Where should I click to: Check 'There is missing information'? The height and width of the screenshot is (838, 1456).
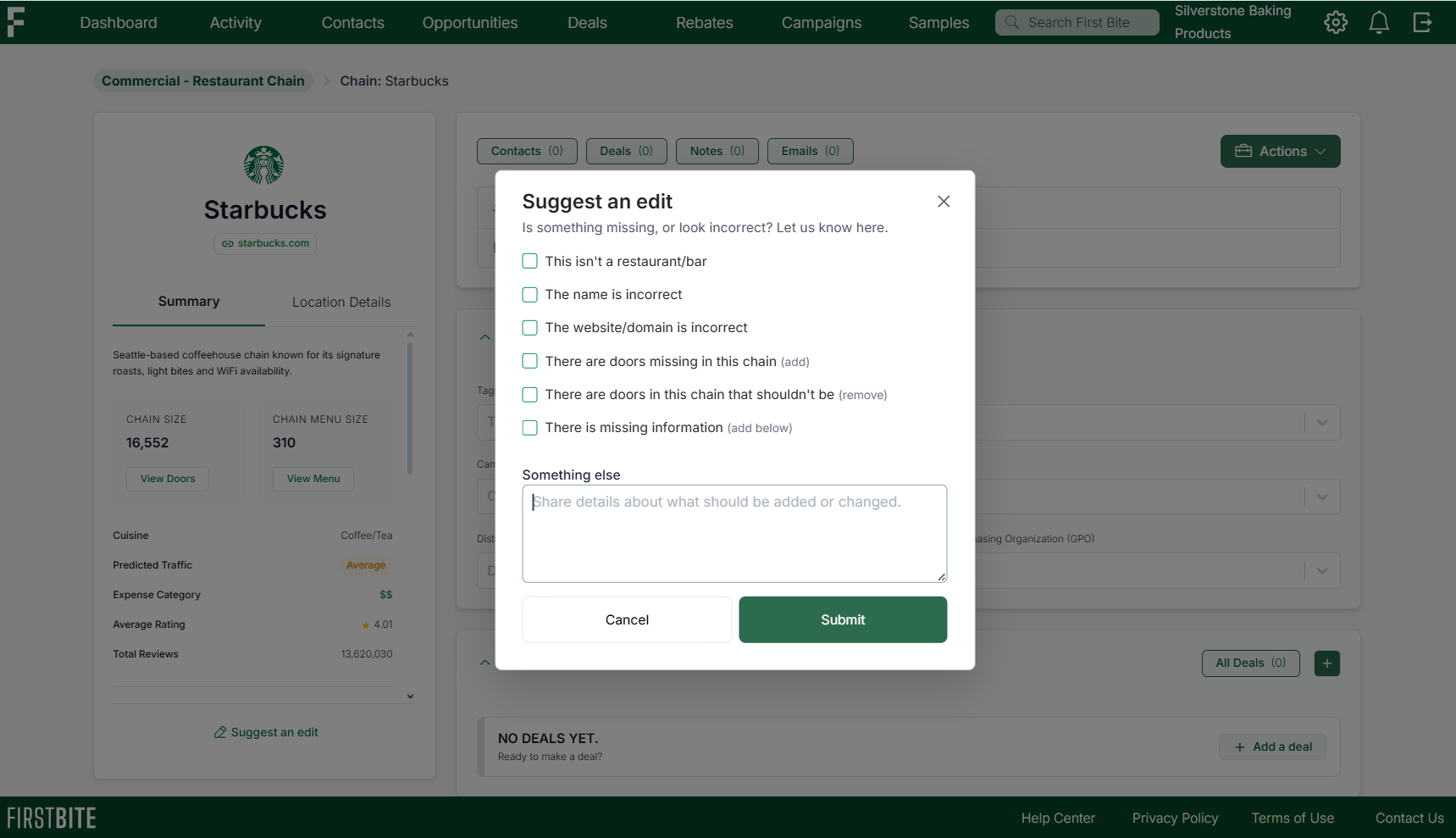tap(530, 428)
